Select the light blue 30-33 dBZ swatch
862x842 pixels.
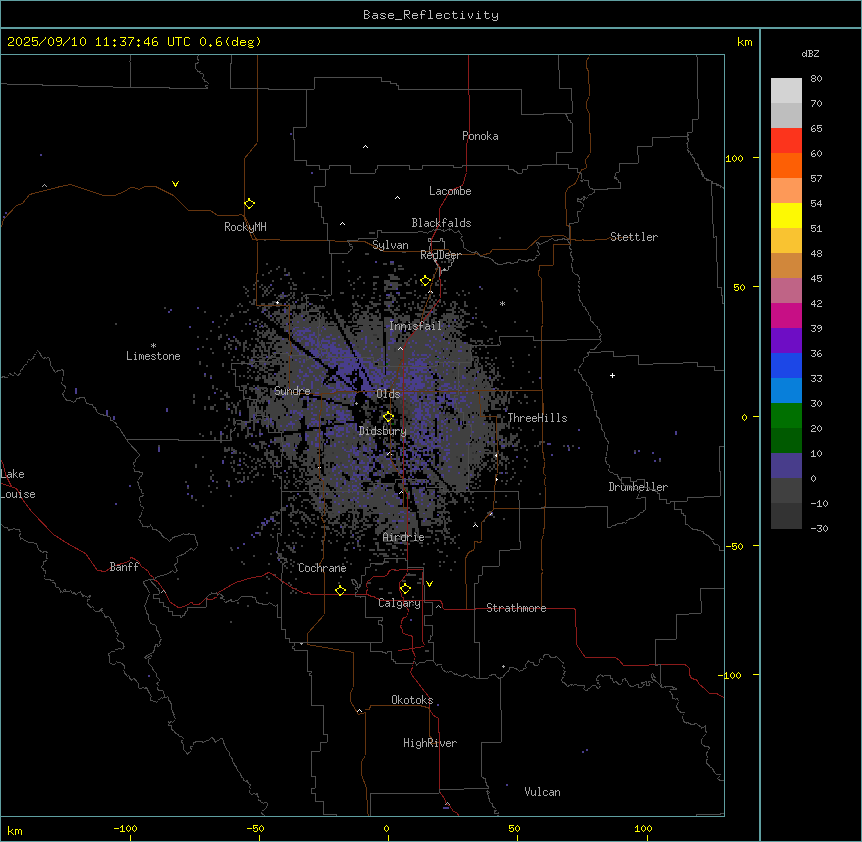[x=786, y=391]
